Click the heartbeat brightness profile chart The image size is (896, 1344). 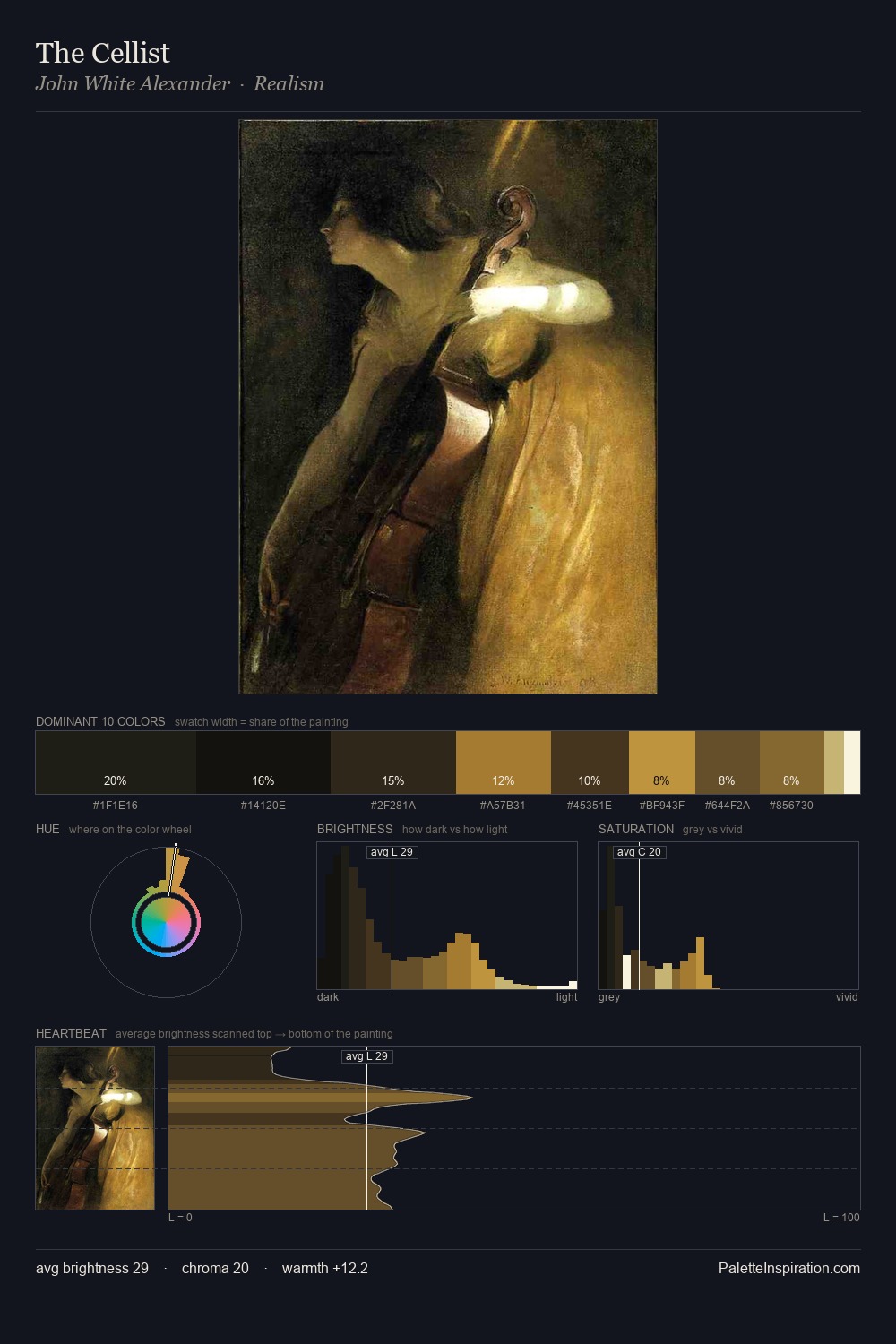point(514,1128)
